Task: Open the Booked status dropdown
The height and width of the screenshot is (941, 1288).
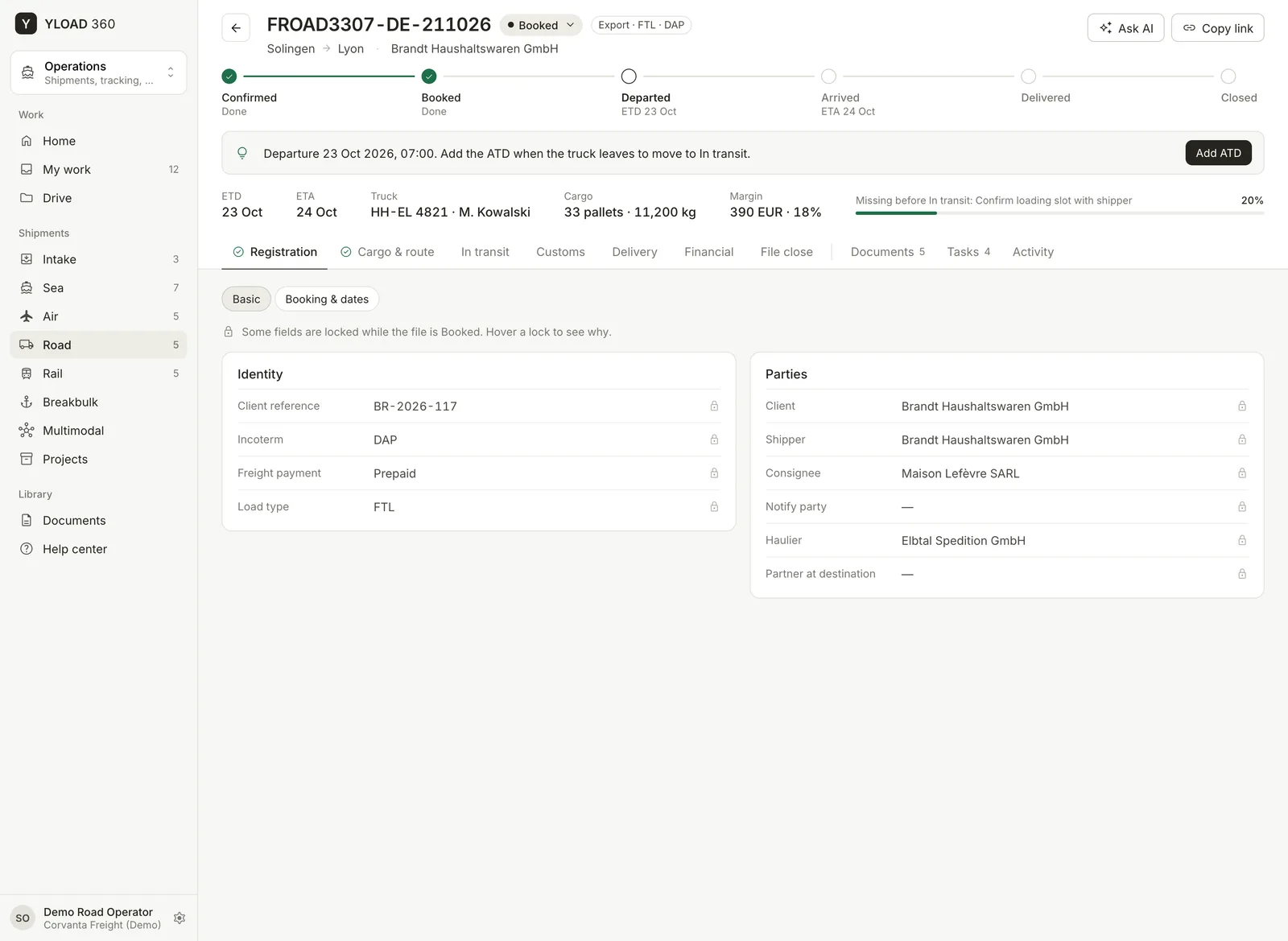Action: click(x=541, y=25)
